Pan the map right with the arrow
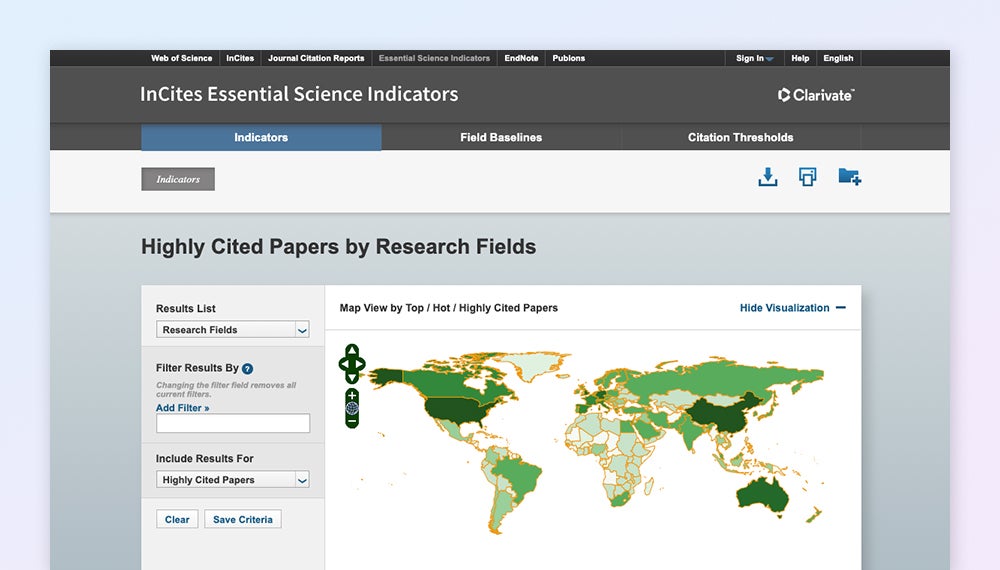The height and width of the screenshot is (570, 1000). [x=360, y=364]
